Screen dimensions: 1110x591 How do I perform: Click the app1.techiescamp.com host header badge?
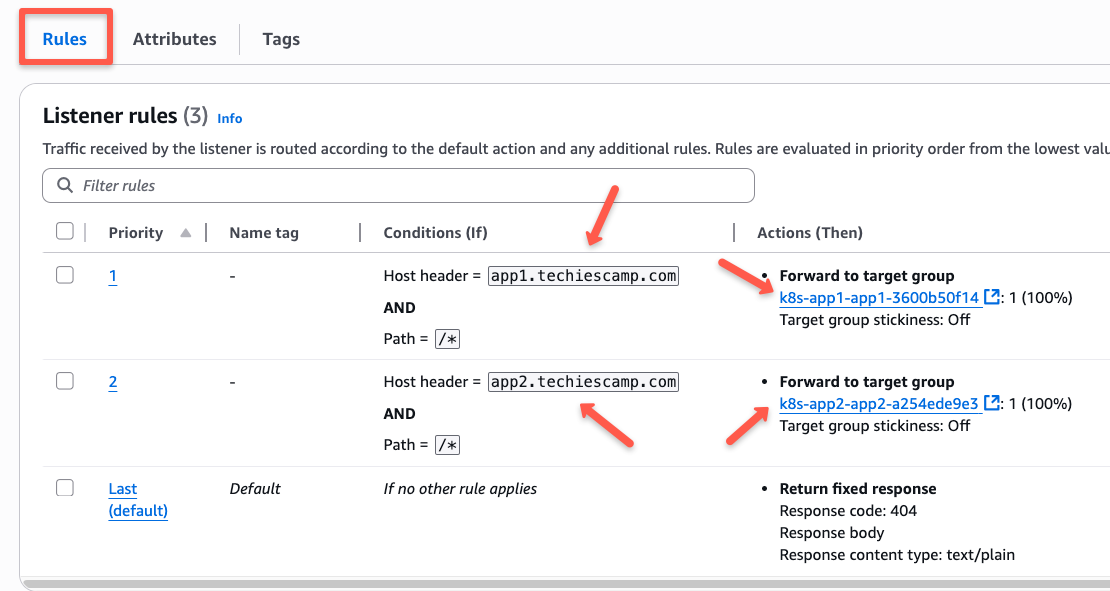(x=583, y=275)
